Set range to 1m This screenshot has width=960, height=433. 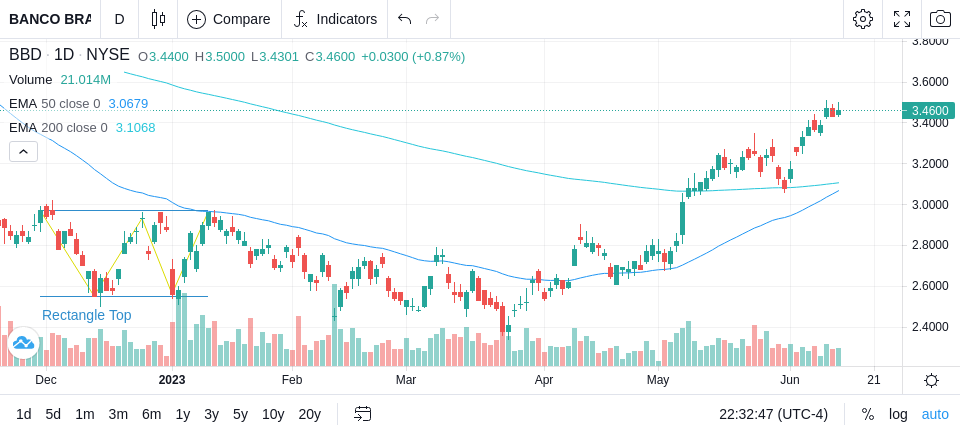click(84, 415)
